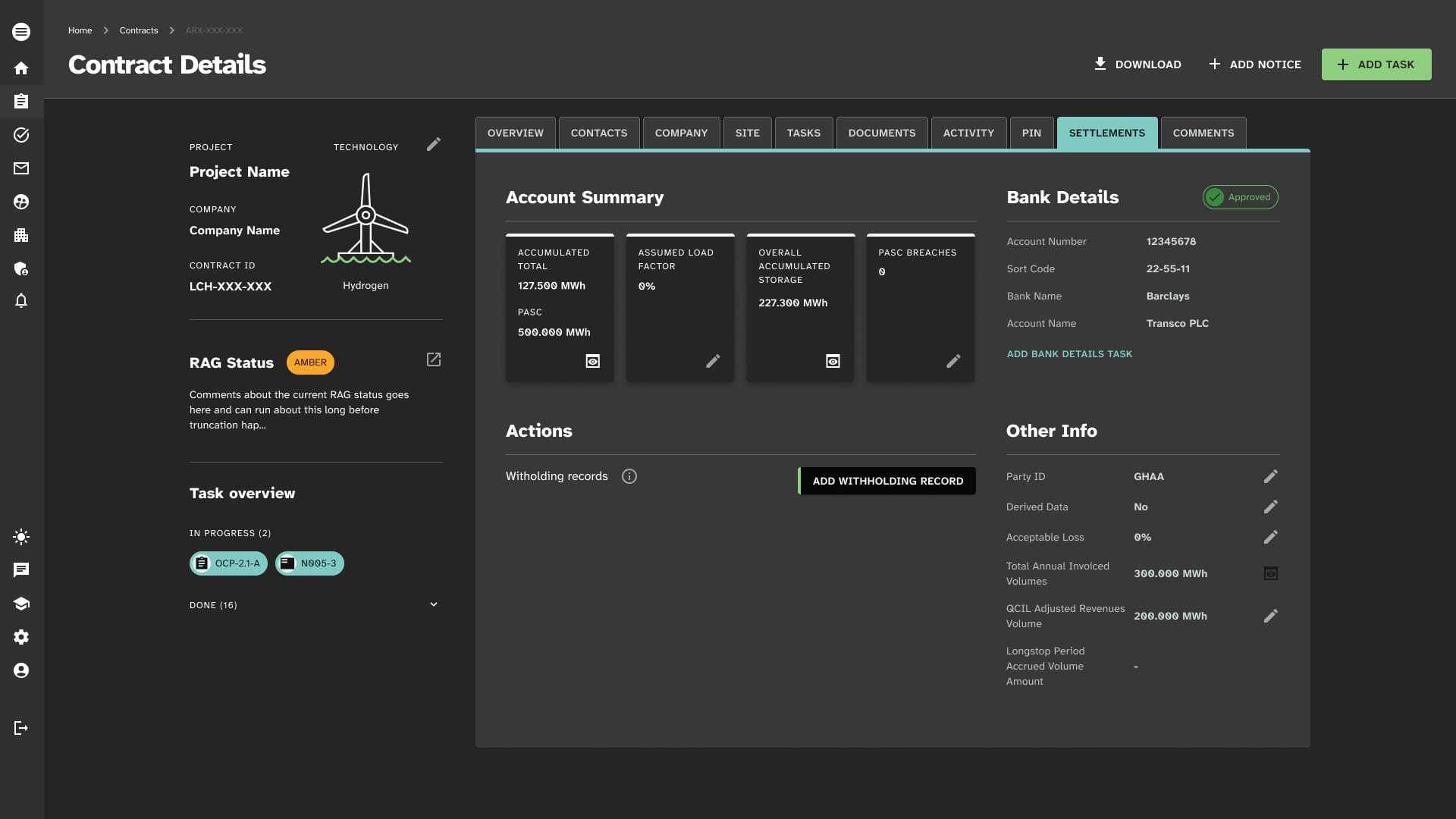Viewport: 1456px width, 819px height.
Task: Toggle light theme sun icon
Action: click(21, 537)
